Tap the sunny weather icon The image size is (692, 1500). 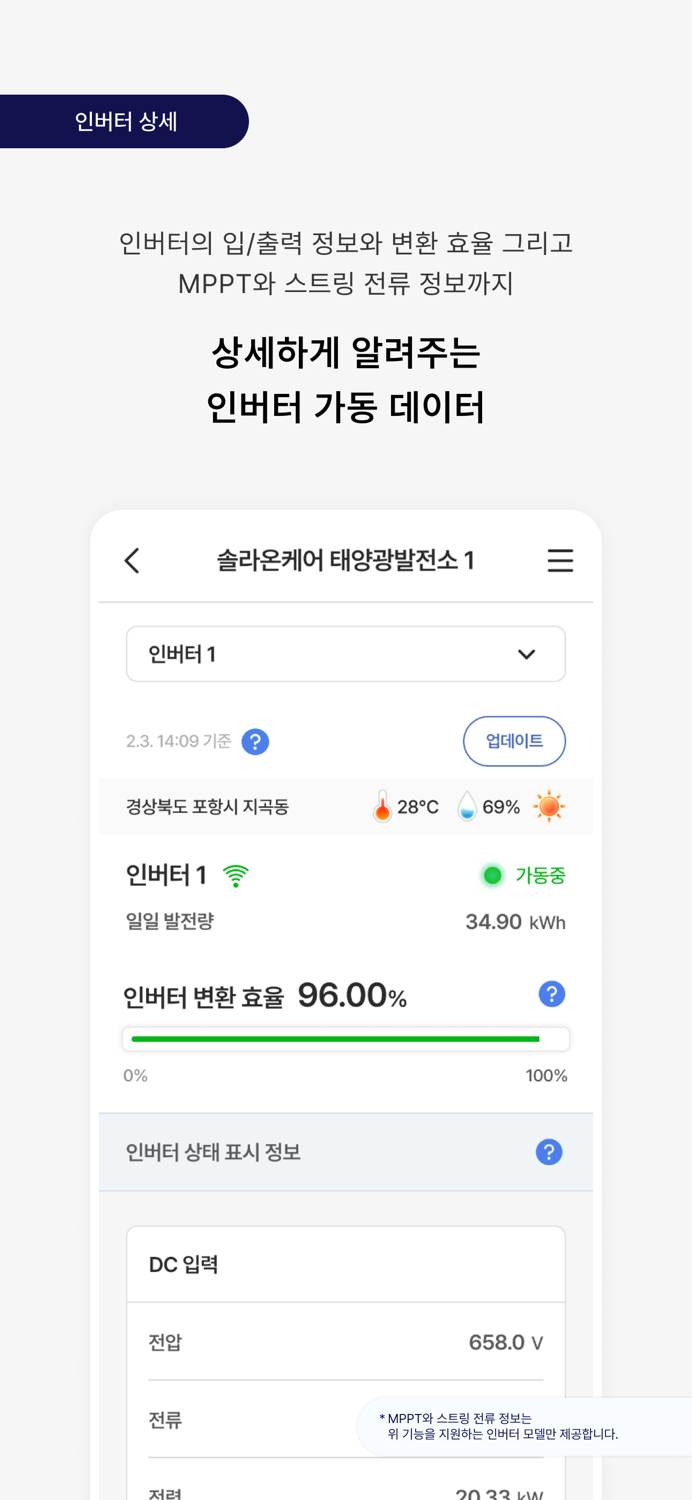(x=549, y=805)
